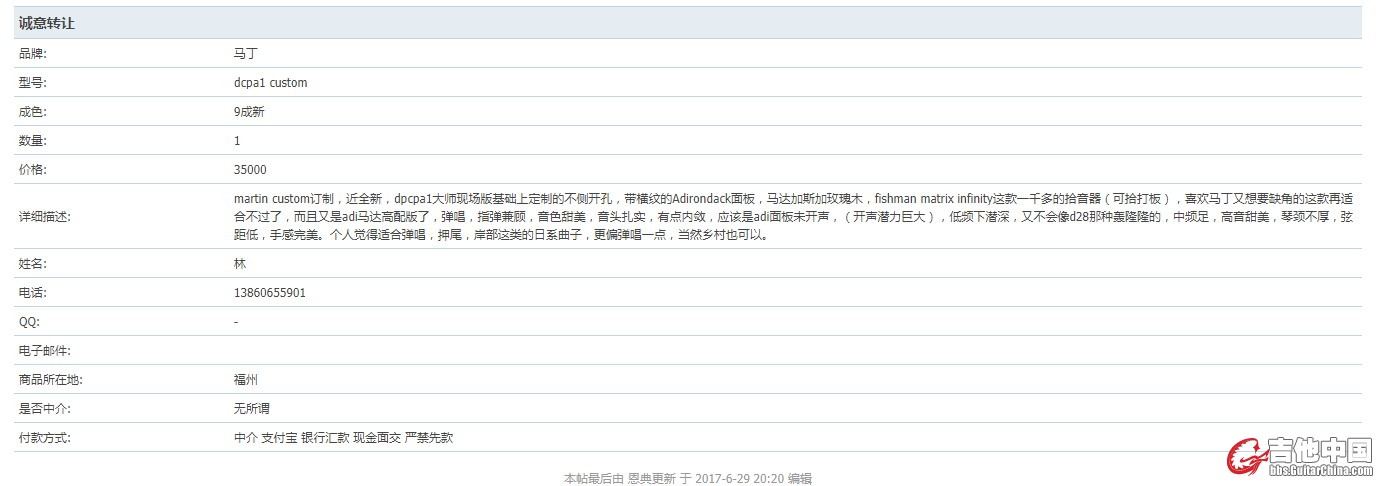Select the label 成色:
Viewport: 1380px width, 486px height.
tap(33, 112)
